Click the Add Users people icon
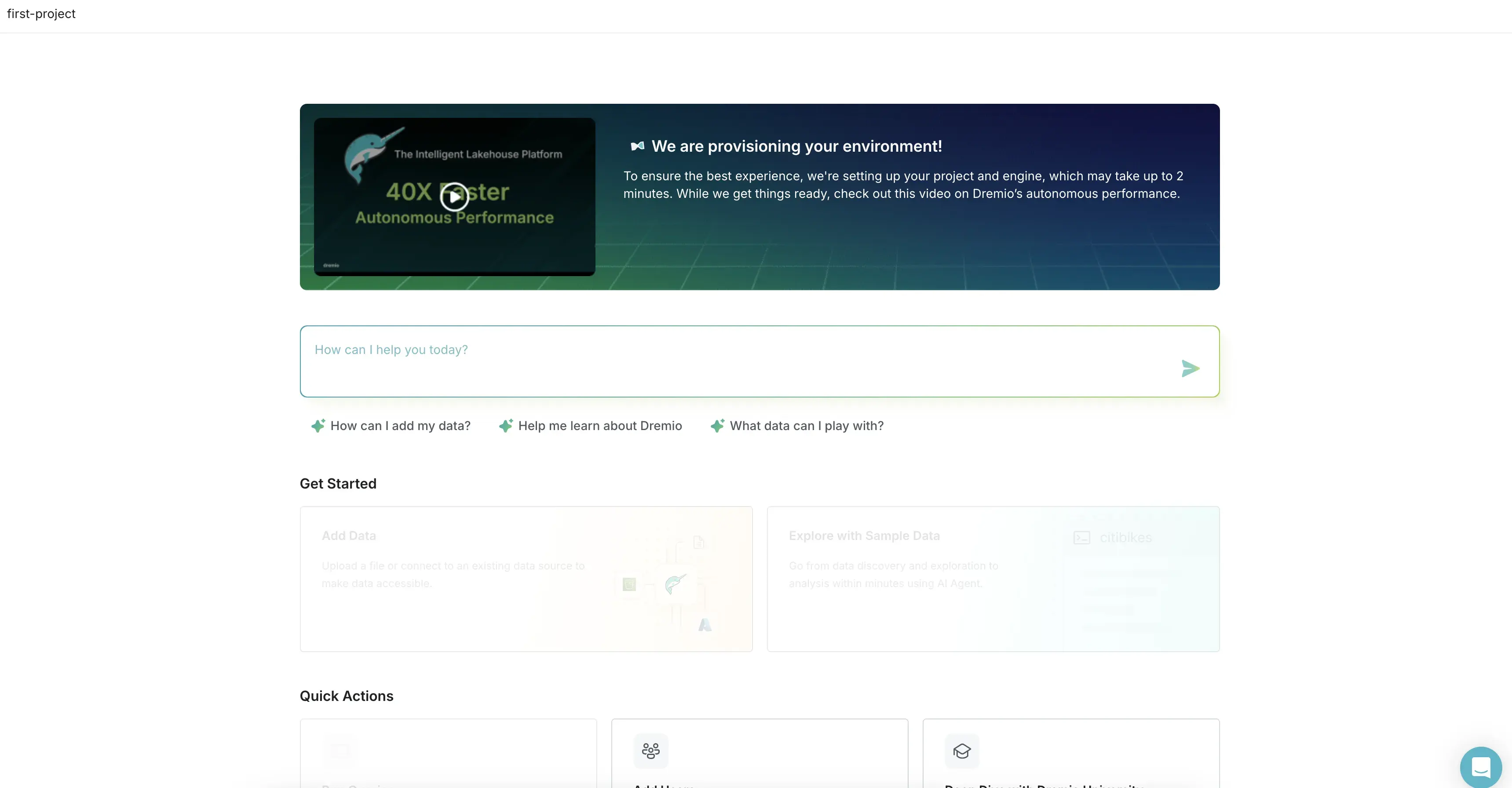Screen dimensions: 1512x788 tap(651, 751)
